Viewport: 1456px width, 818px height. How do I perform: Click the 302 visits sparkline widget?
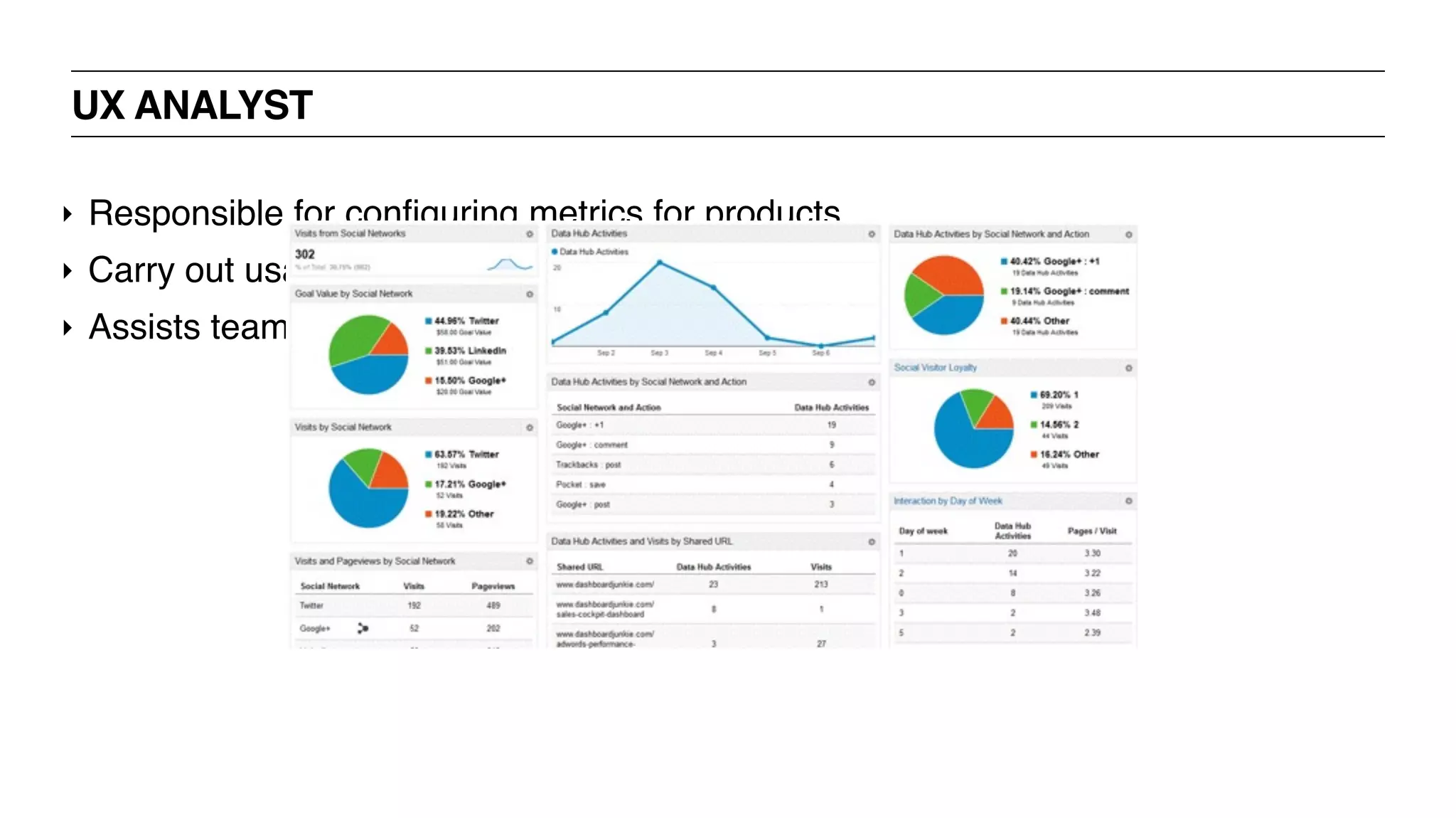[510, 265]
